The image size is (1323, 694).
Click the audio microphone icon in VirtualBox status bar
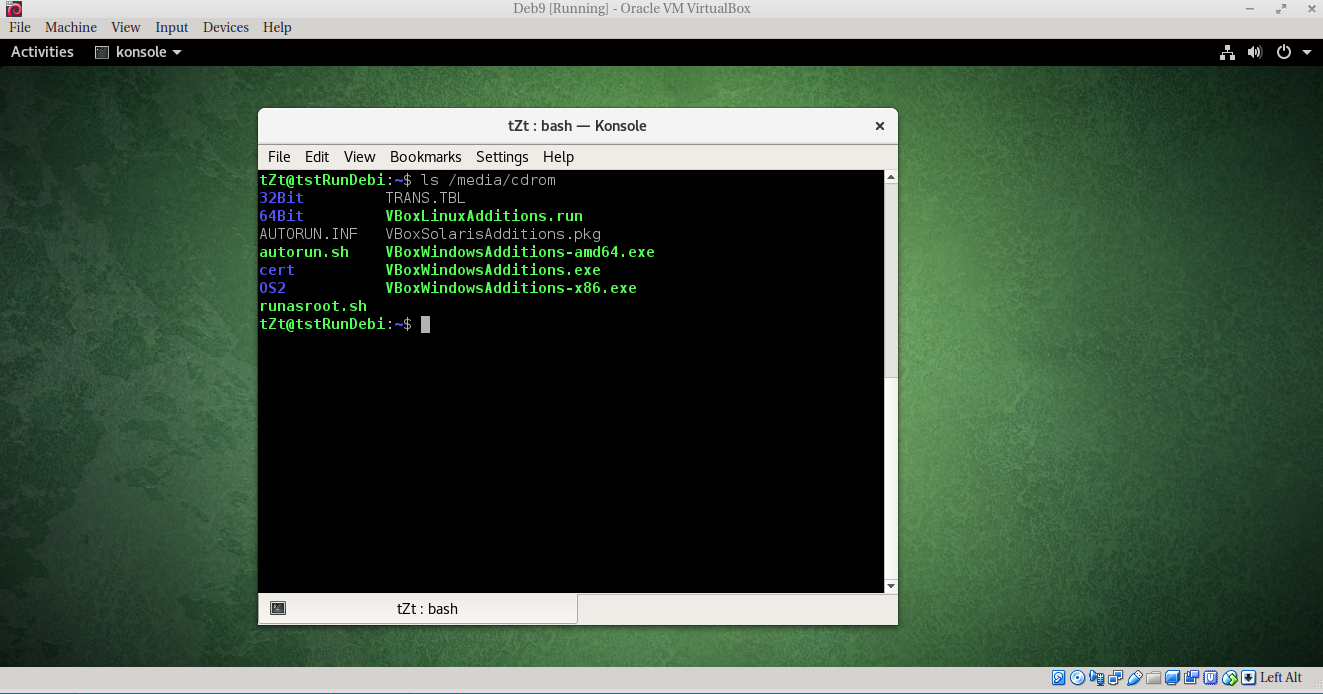1096,678
